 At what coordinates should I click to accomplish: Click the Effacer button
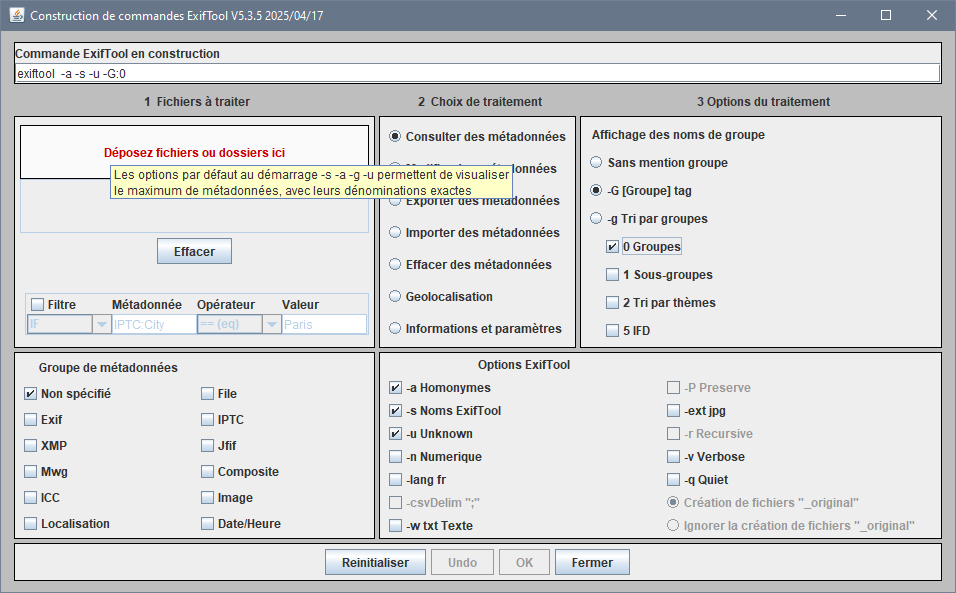point(194,251)
